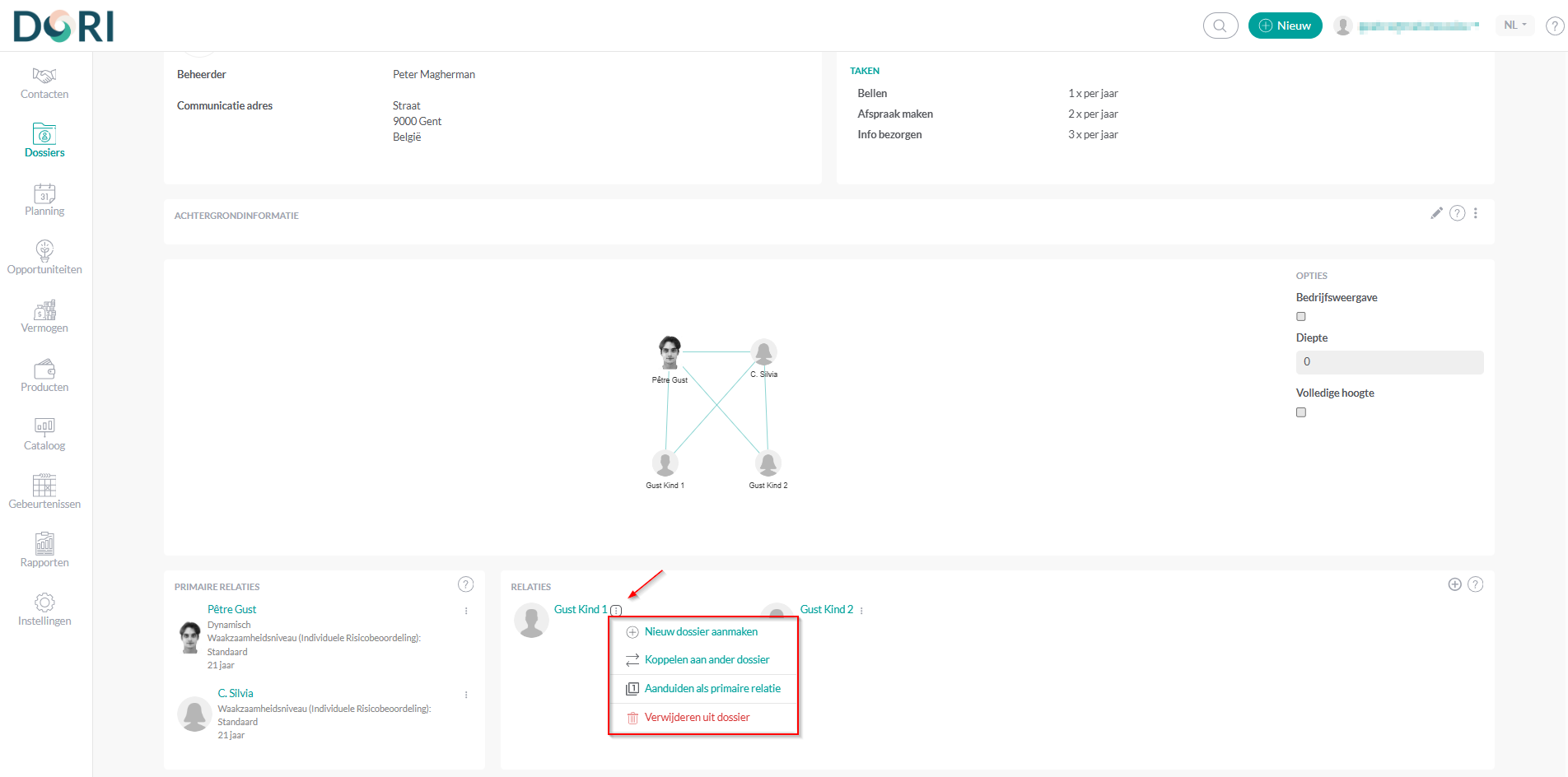
Task: Open the Vermogen section
Action: [44, 317]
